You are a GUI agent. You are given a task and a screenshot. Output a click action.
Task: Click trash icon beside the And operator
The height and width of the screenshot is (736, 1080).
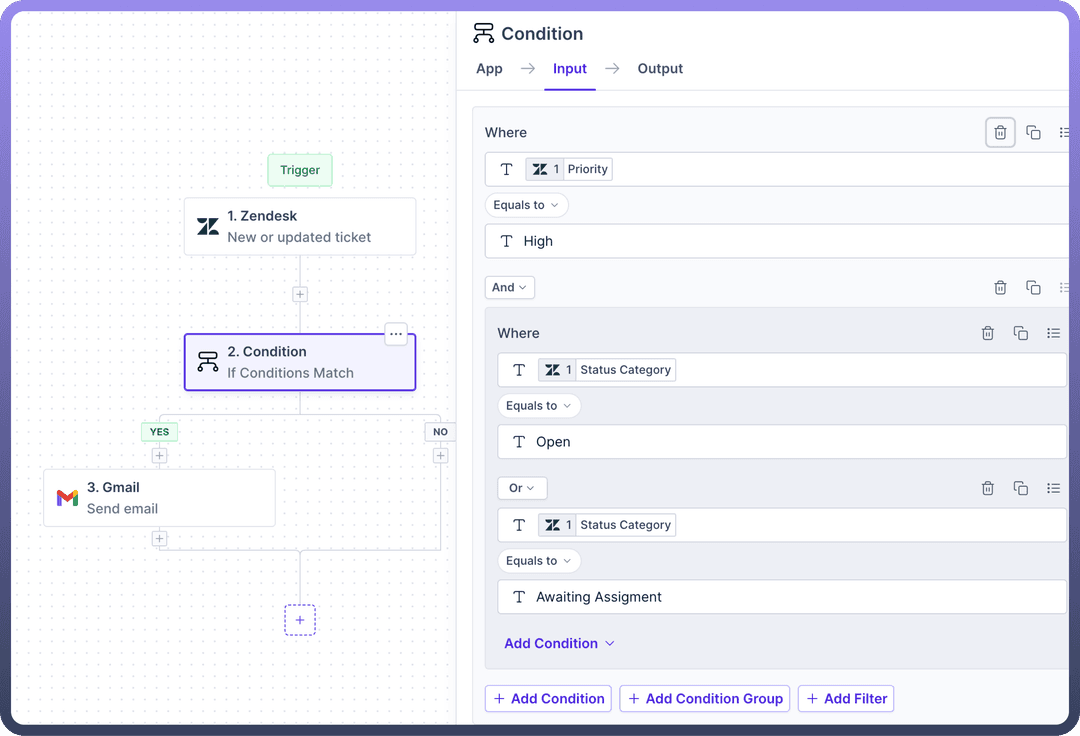(x=1000, y=288)
